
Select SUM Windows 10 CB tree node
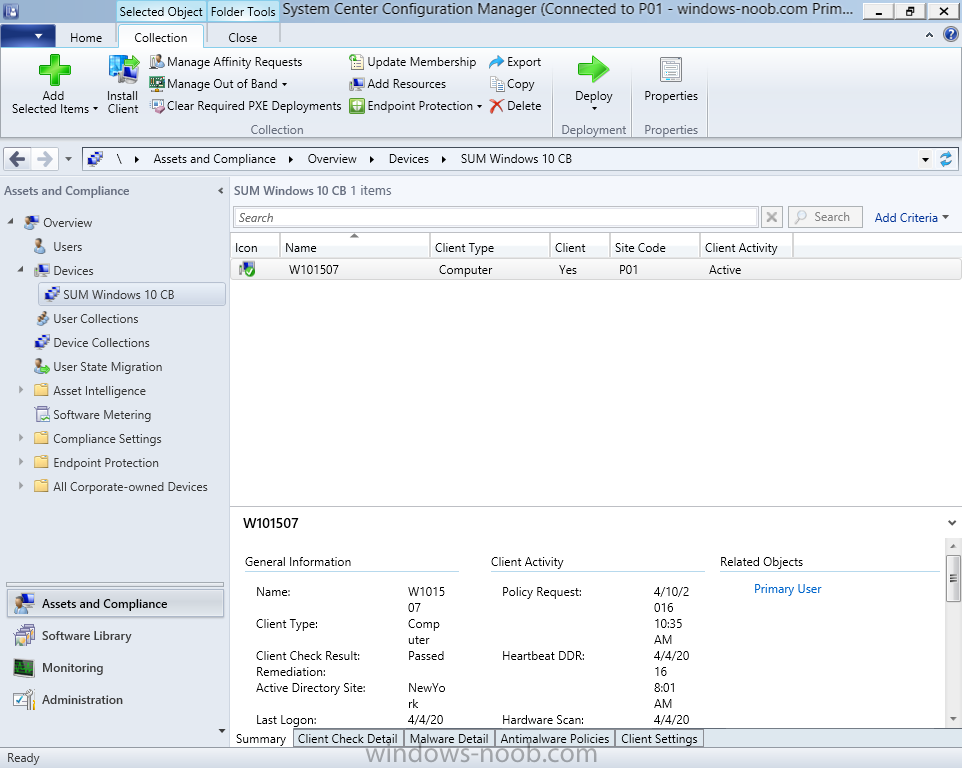(132, 294)
